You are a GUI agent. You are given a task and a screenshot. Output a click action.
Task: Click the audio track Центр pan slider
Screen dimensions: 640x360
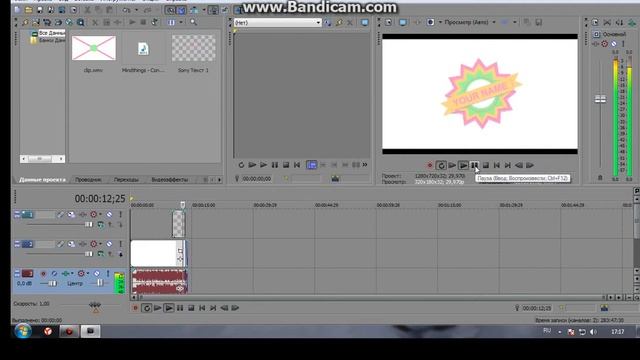99,283
